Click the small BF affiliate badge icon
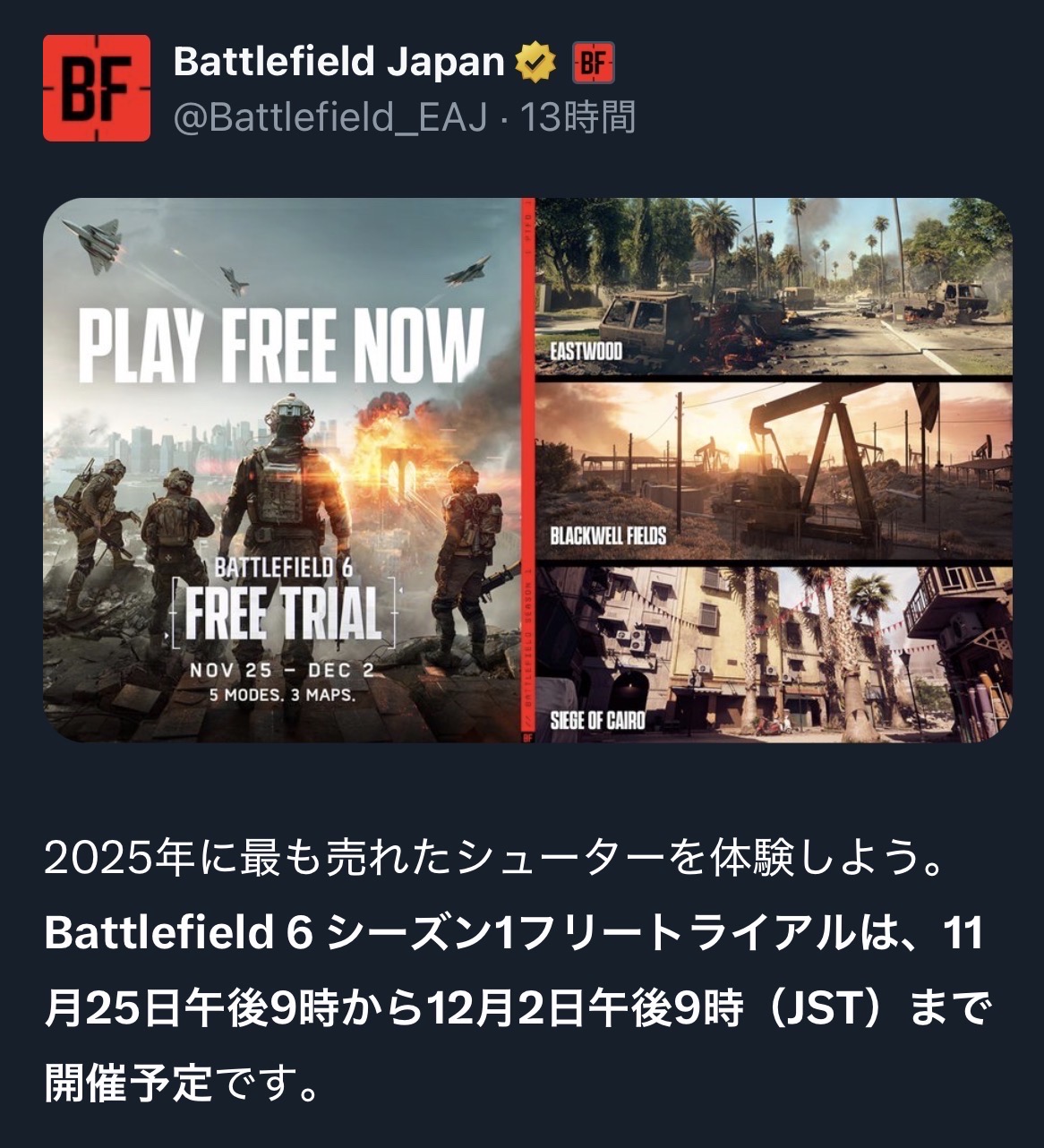Viewport: 1044px width, 1148px height. pyautogui.click(x=592, y=63)
